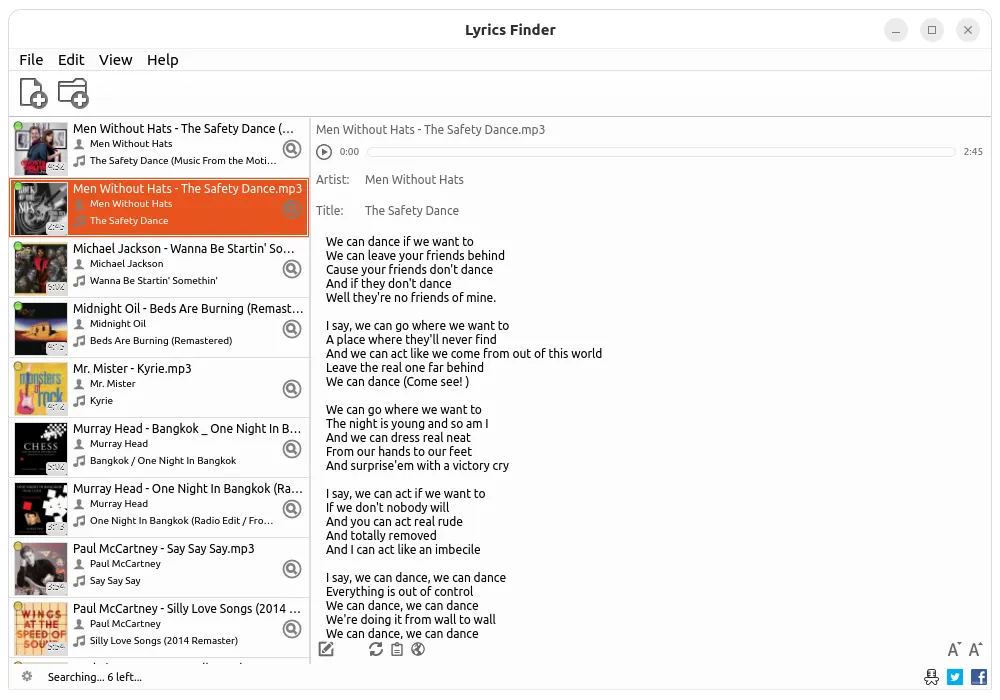Click the Chess album cover thumbnail
This screenshot has width=1000, height=700.
point(41,449)
